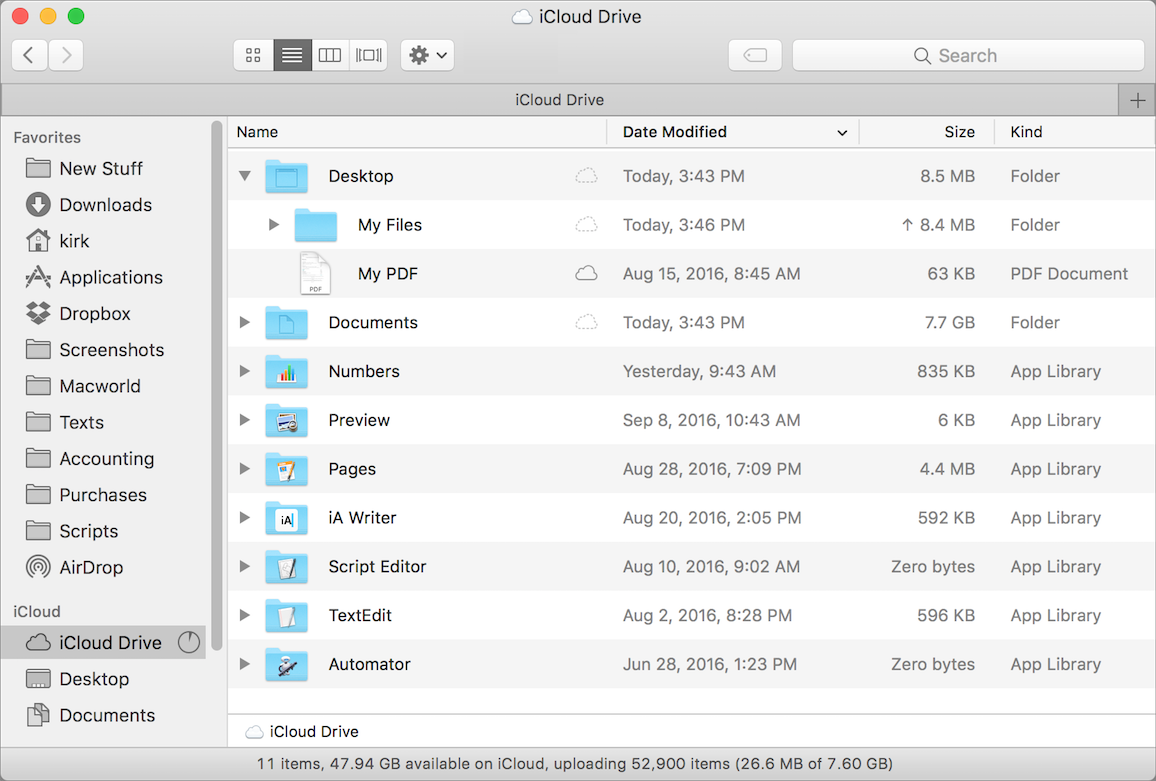Open the action gear menu
This screenshot has width=1156, height=781.
click(427, 55)
